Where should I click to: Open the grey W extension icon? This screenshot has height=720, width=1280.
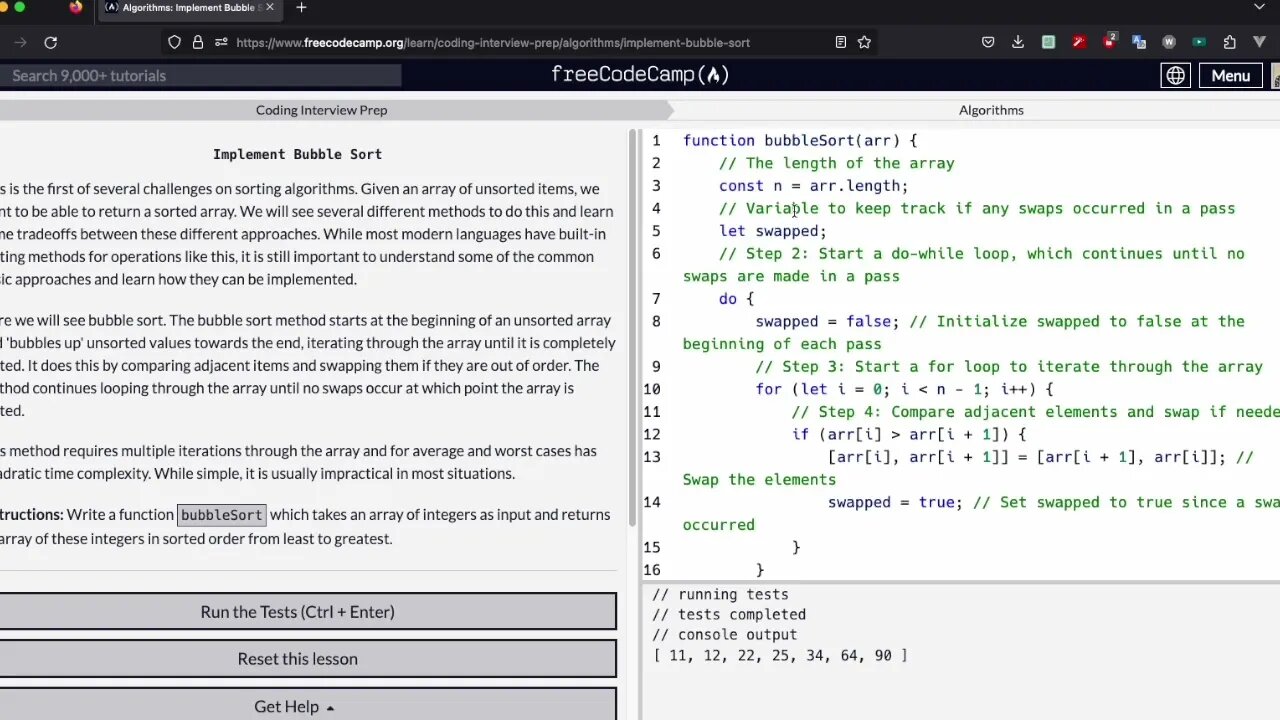pos(1169,42)
